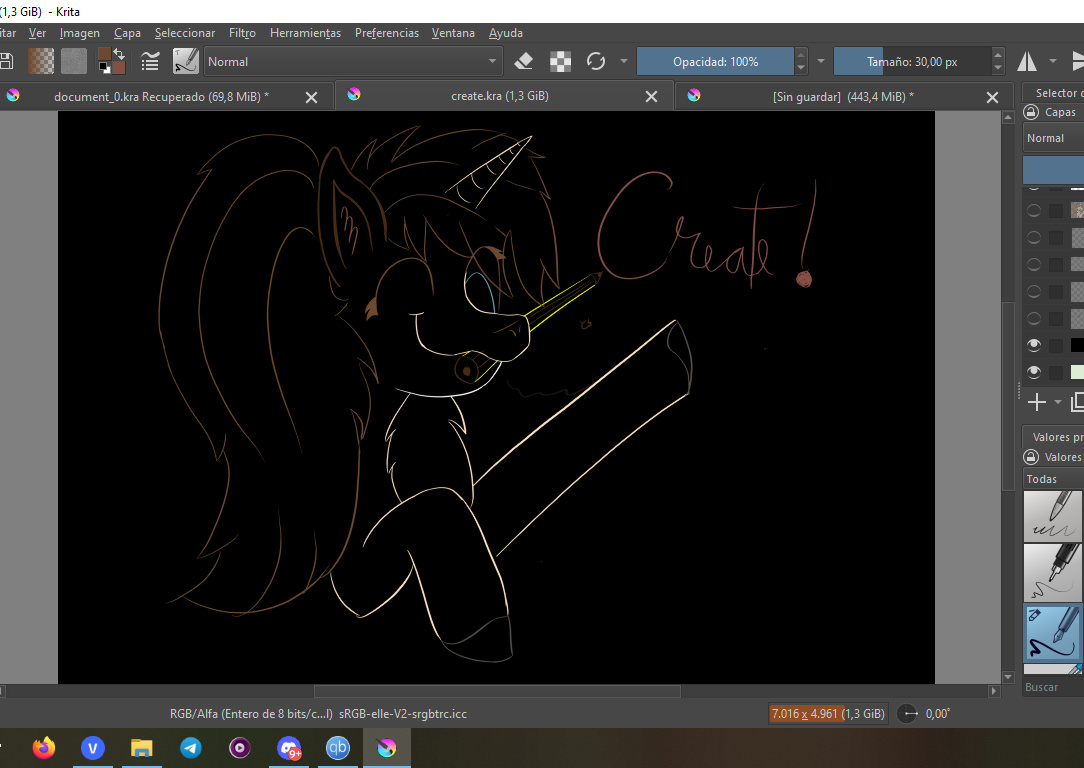Open the Preferencias menu
The image size is (1084, 768).
[386, 32]
